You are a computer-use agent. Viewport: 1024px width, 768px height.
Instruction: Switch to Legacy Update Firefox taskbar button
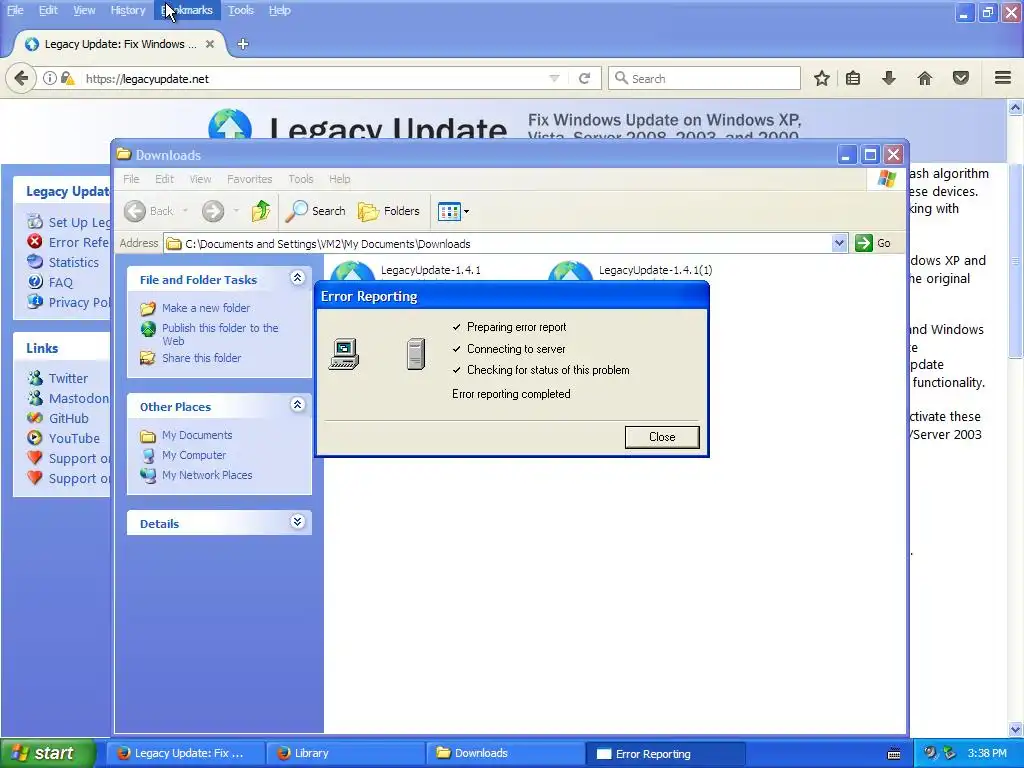pos(185,754)
